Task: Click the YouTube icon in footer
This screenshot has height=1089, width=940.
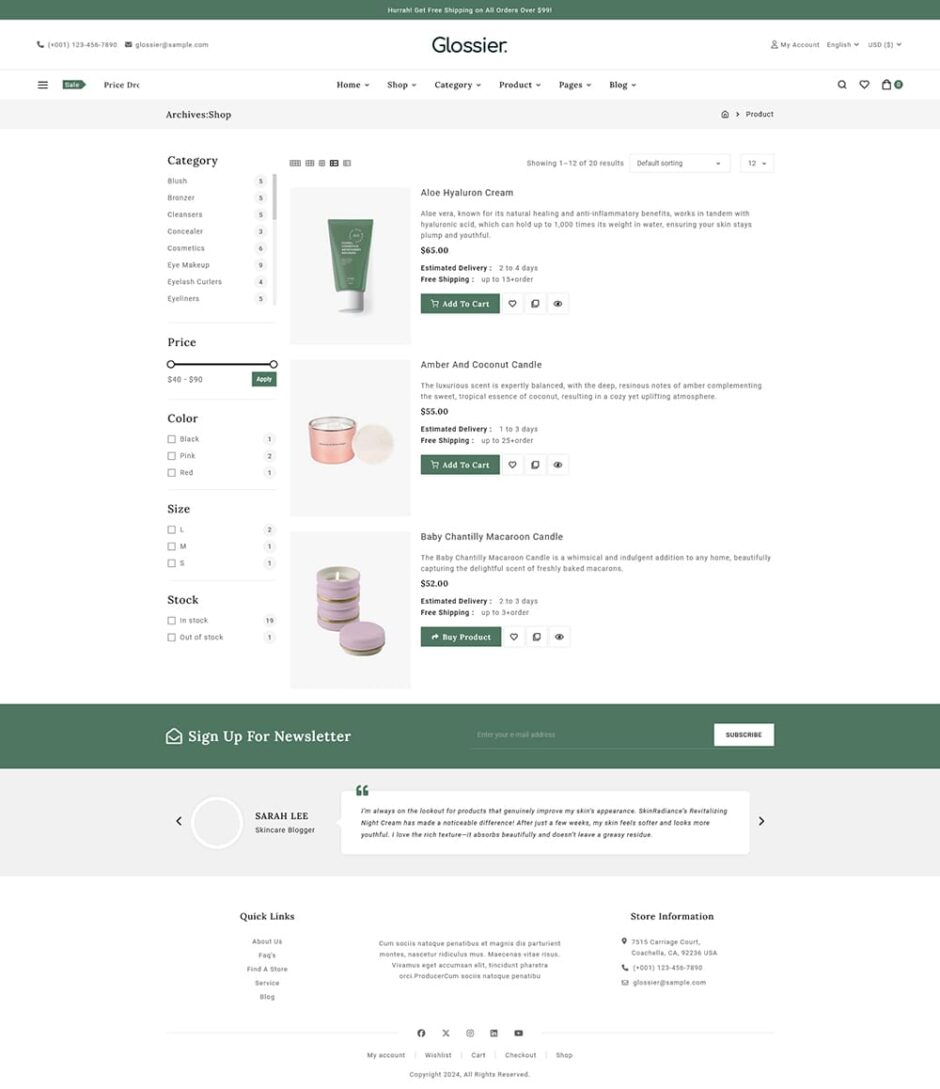Action: (x=518, y=1033)
